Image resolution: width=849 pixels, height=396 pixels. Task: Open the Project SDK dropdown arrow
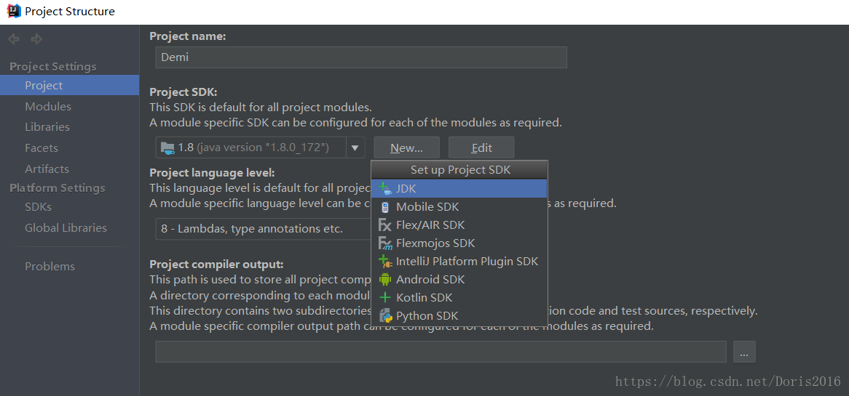tap(355, 147)
